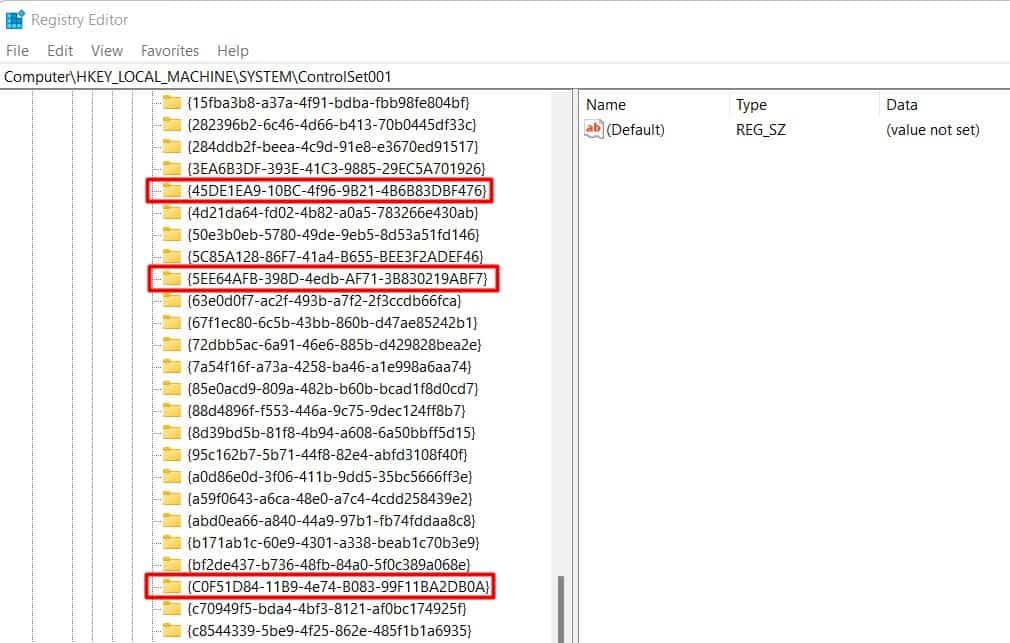Click folder icon of {C0F51D84-11B9-4e74-B083-99F11BA2DB0A}
The width and height of the screenshot is (1010, 643).
click(172, 586)
